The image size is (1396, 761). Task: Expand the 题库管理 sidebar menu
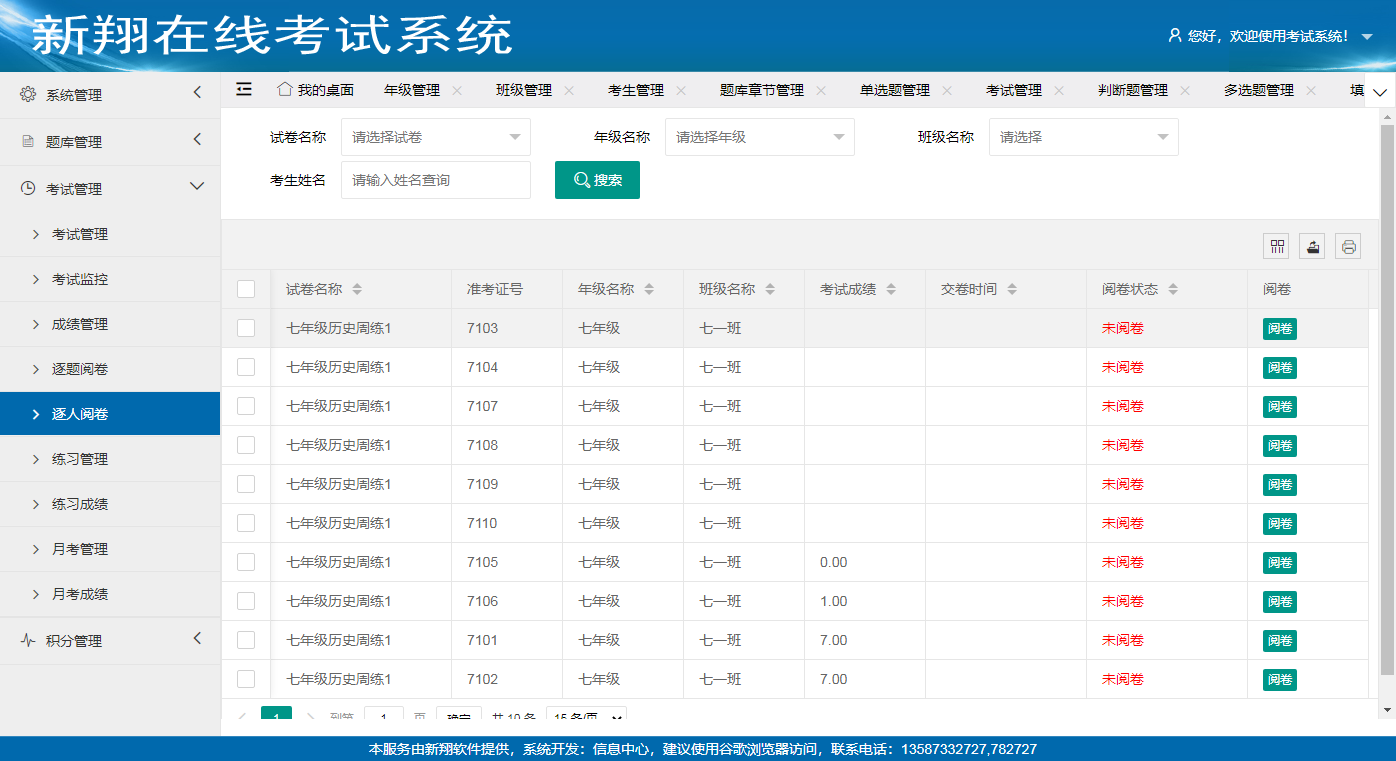click(110, 142)
